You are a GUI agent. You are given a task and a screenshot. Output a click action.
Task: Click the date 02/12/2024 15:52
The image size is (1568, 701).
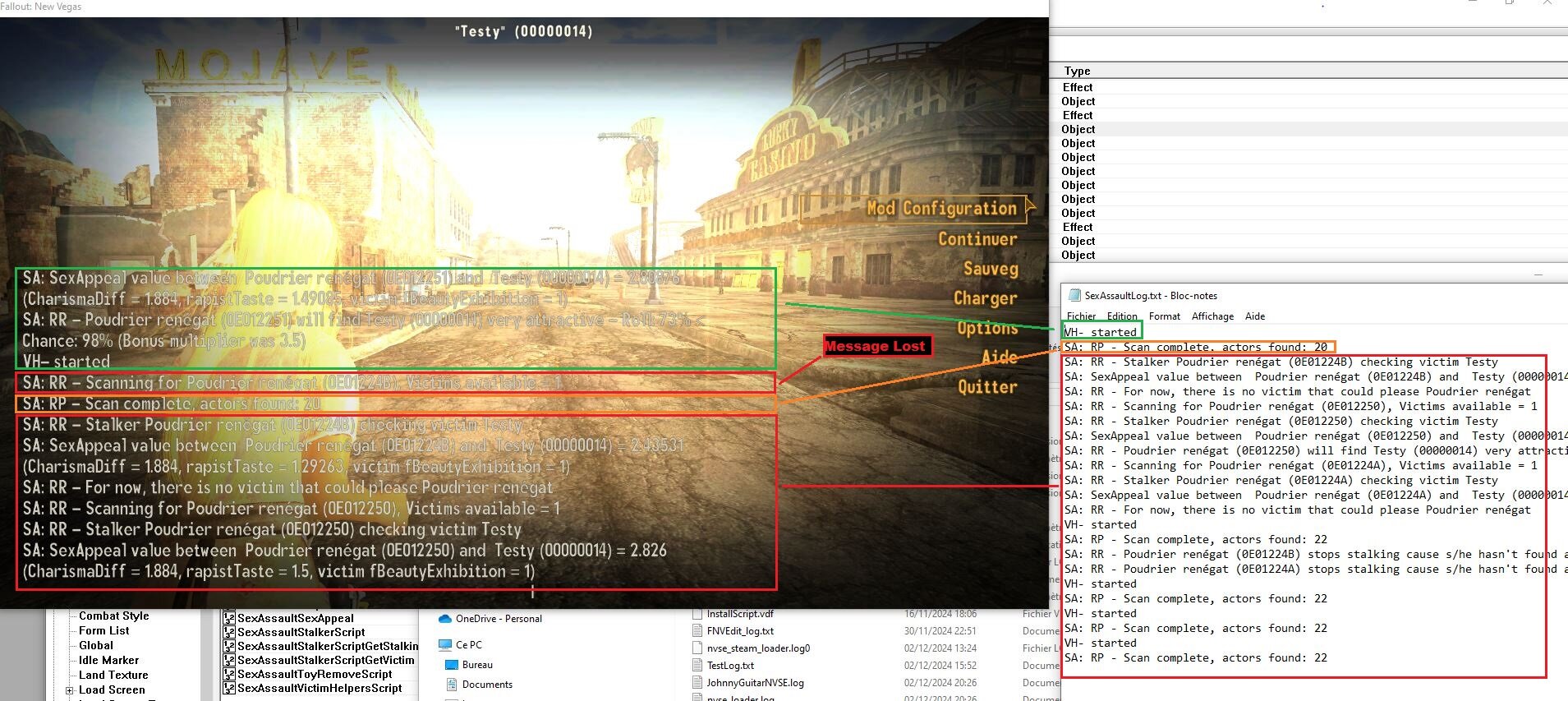(940, 666)
